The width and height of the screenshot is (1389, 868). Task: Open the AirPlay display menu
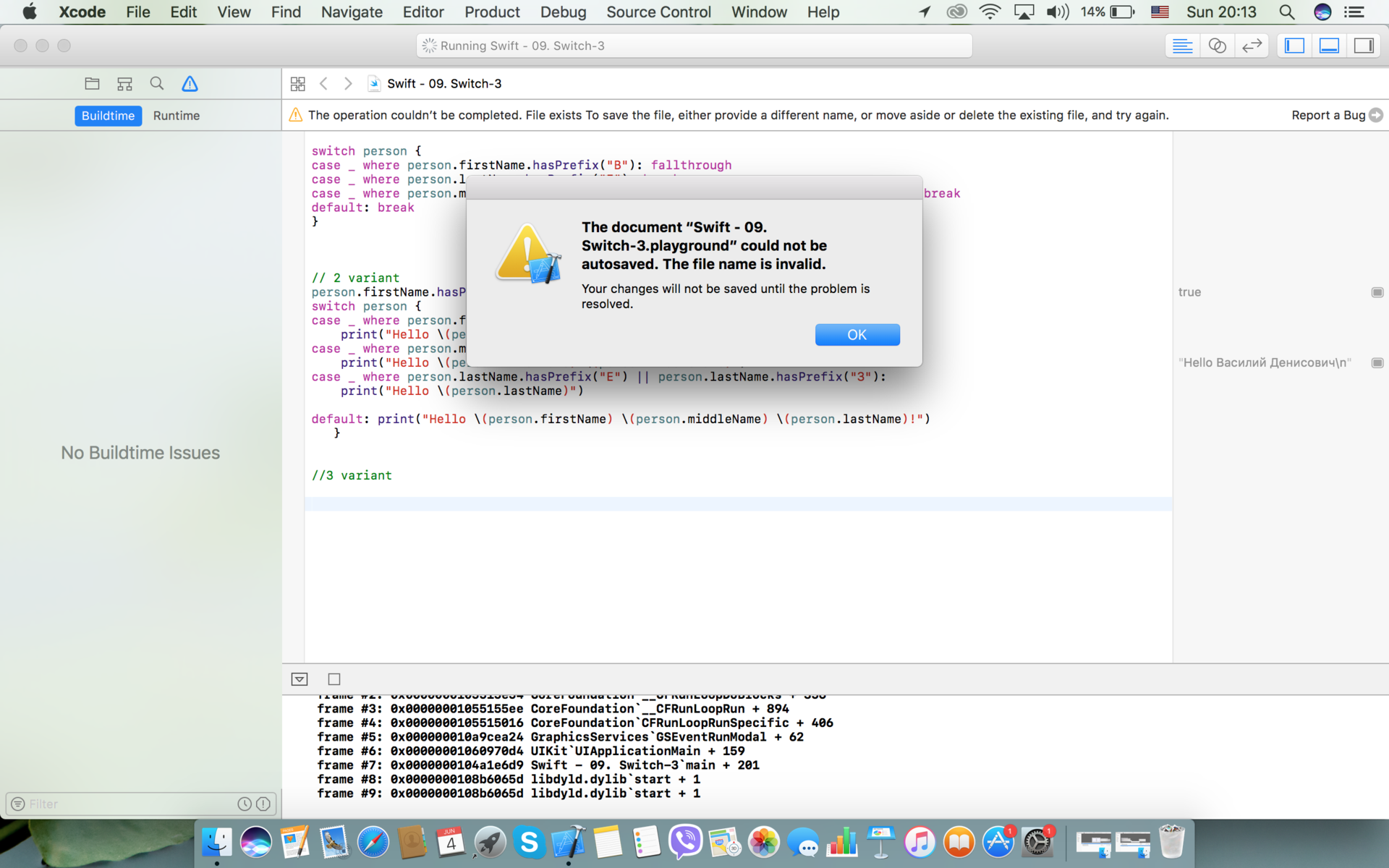[x=1024, y=12]
